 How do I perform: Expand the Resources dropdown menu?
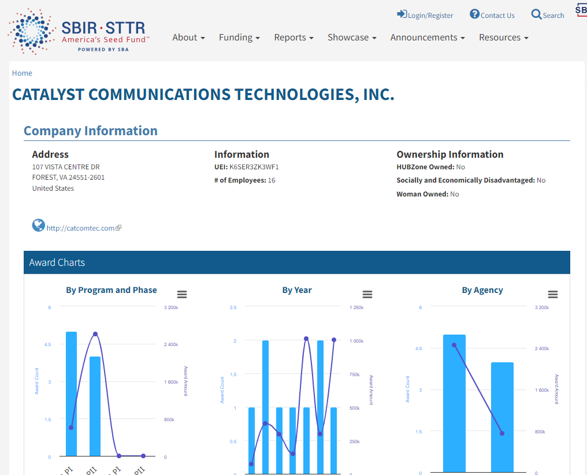(x=504, y=37)
